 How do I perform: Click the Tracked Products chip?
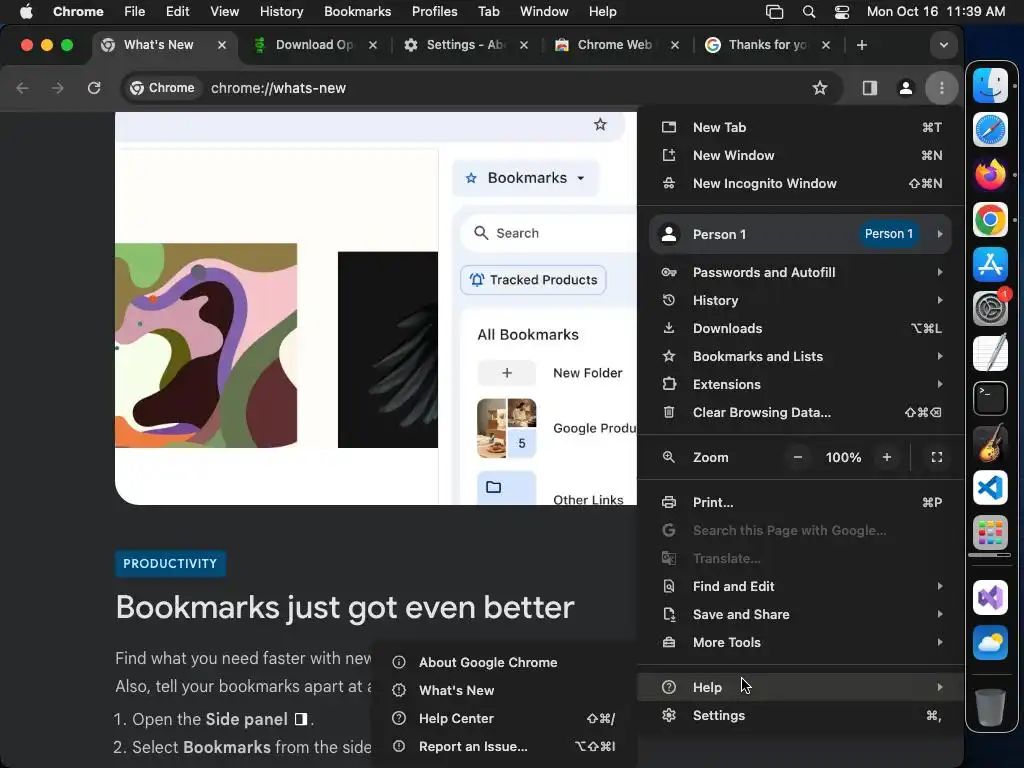534,280
